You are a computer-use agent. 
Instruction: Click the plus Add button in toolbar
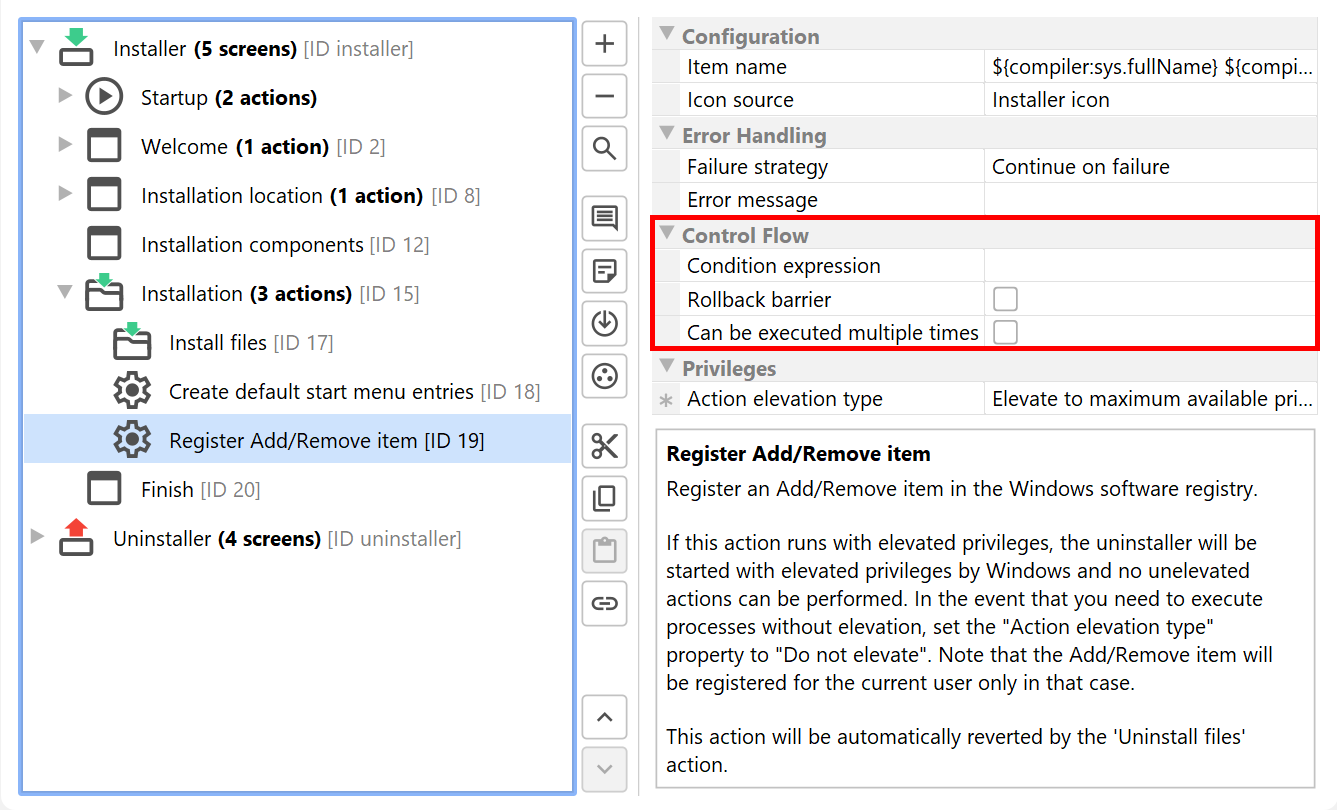tap(604, 44)
